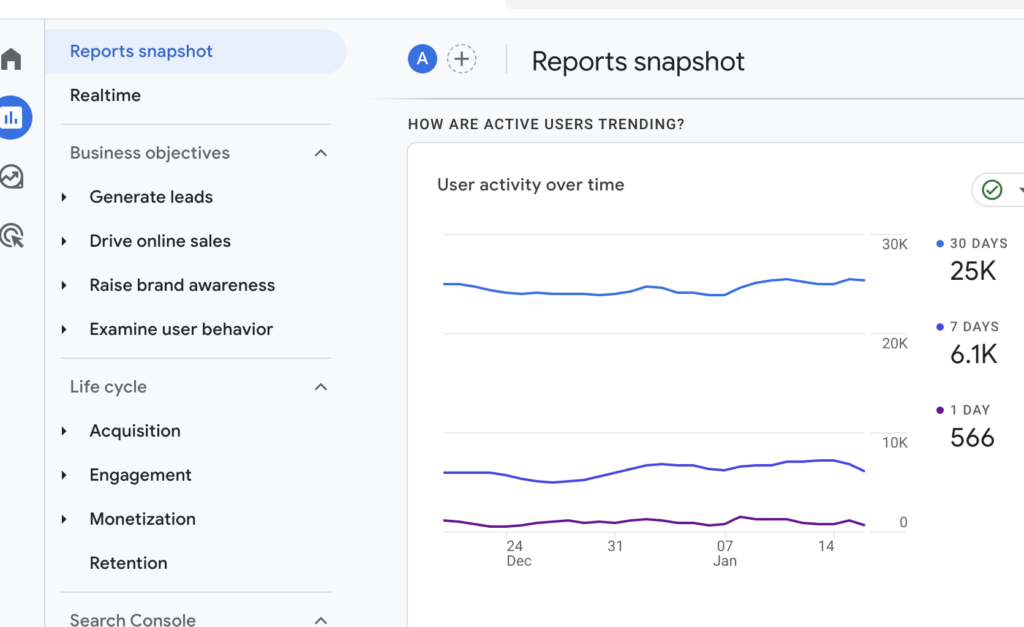Screen dimensions: 1024x627
Task: Select Reports snapshot in the sidebar
Action: pyautogui.click(x=195, y=52)
